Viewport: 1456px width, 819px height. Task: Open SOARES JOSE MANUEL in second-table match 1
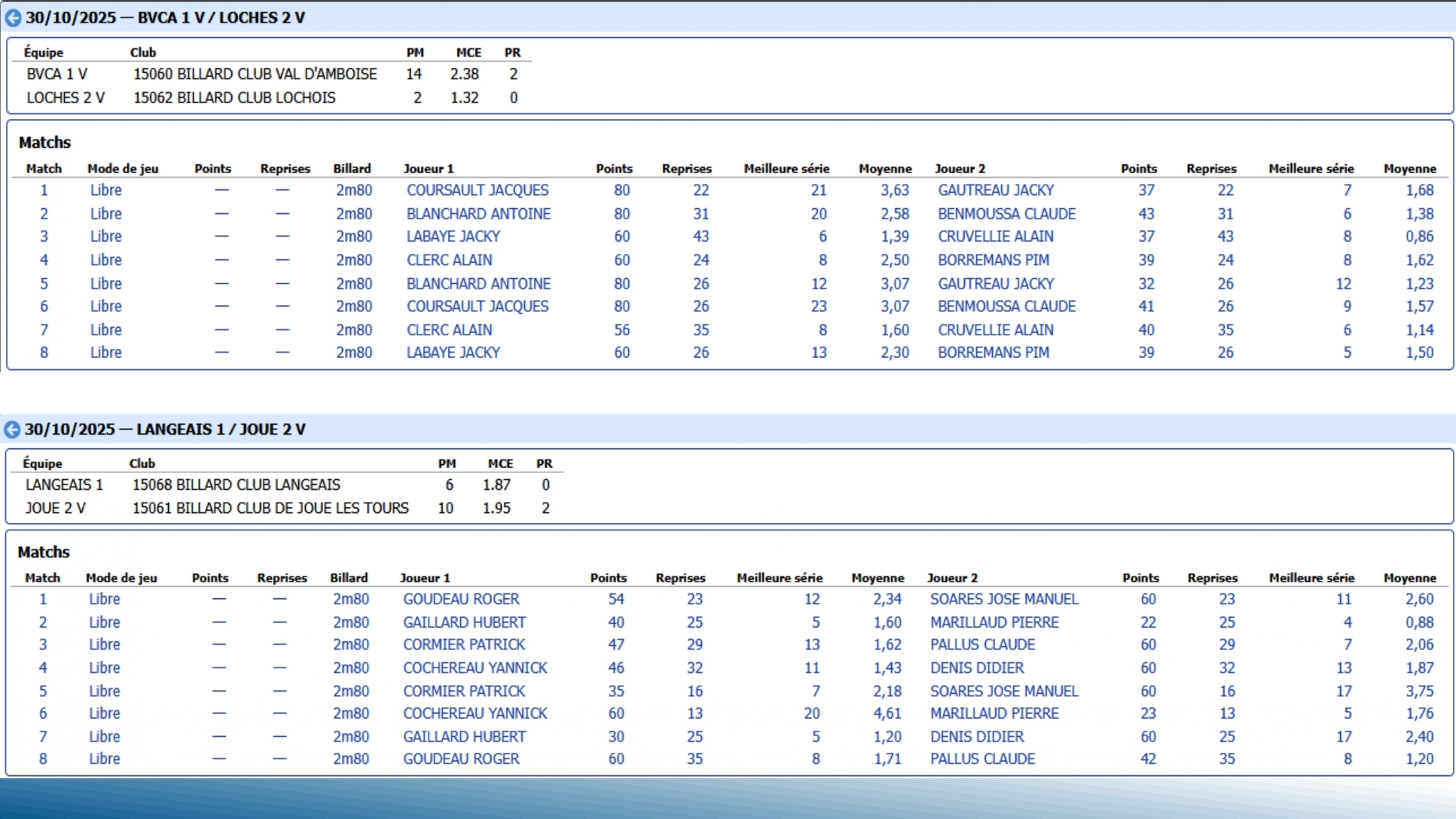point(1003,599)
